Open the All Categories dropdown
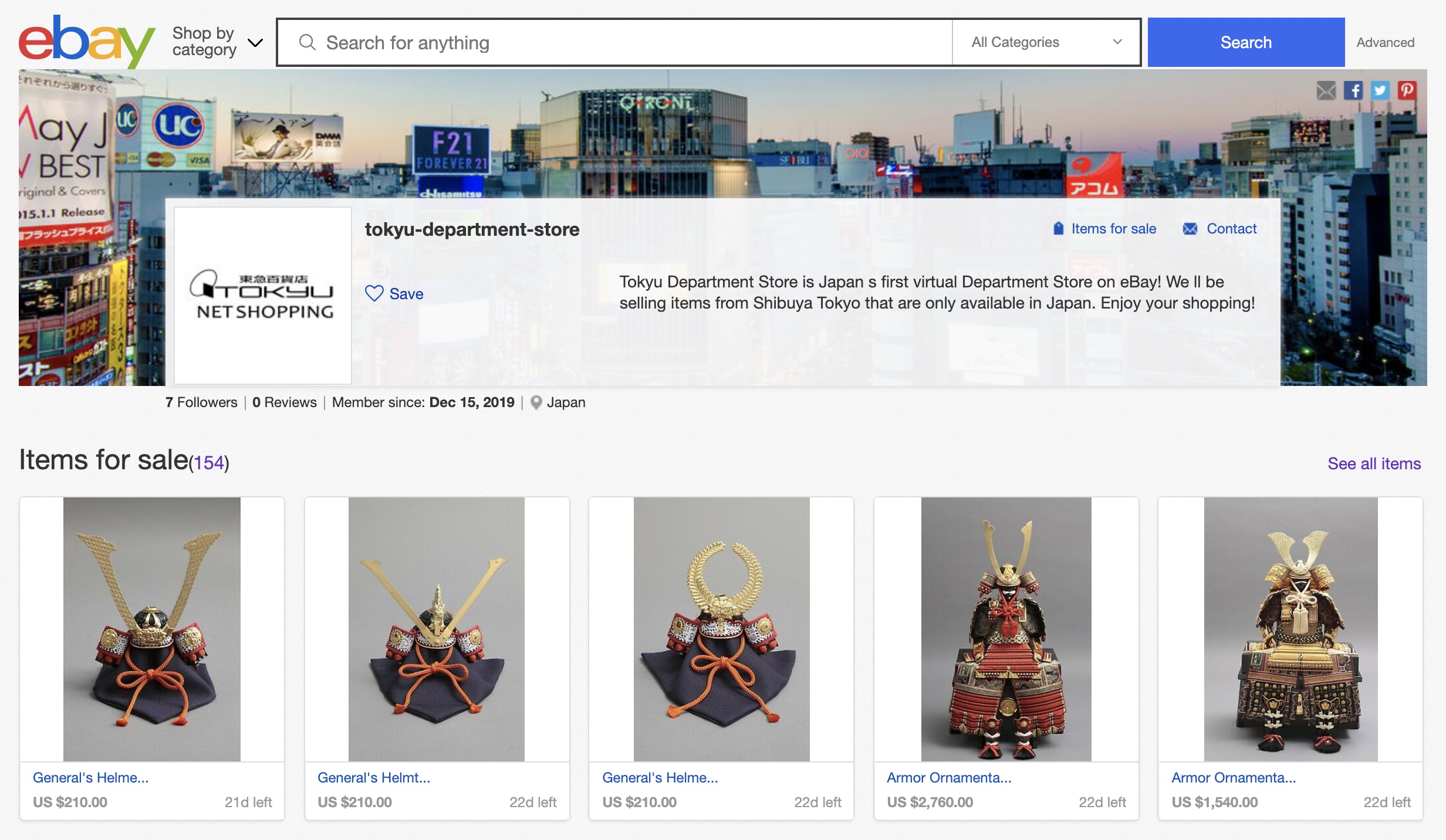The height and width of the screenshot is (840, 1446). tap(1046, 42)
